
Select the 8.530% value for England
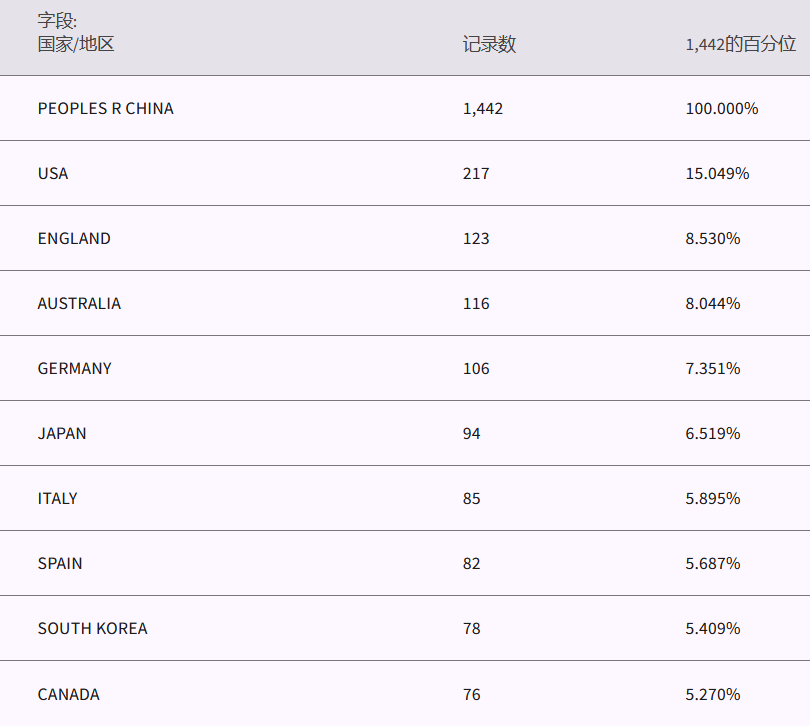click(x=712, y=238)
